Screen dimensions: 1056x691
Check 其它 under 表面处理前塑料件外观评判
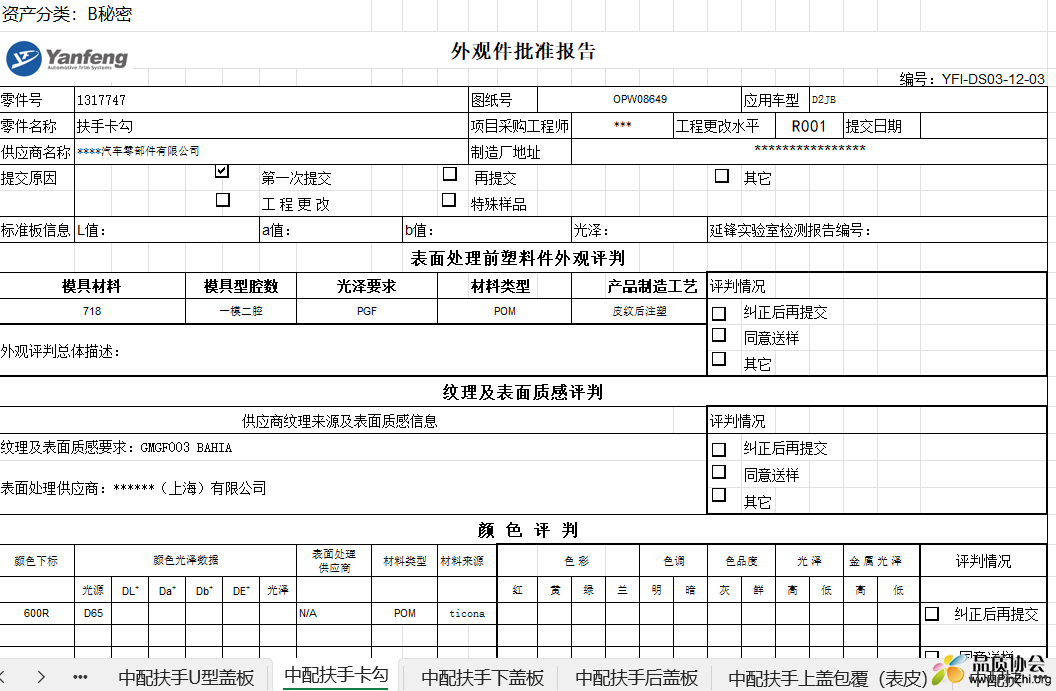pos(719,358)
